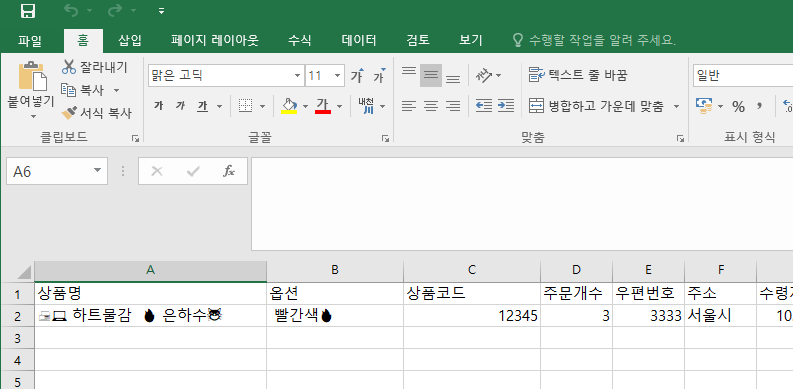Redo the last action
This screenshot has width=793, height=389.
(x=115, y=11)
